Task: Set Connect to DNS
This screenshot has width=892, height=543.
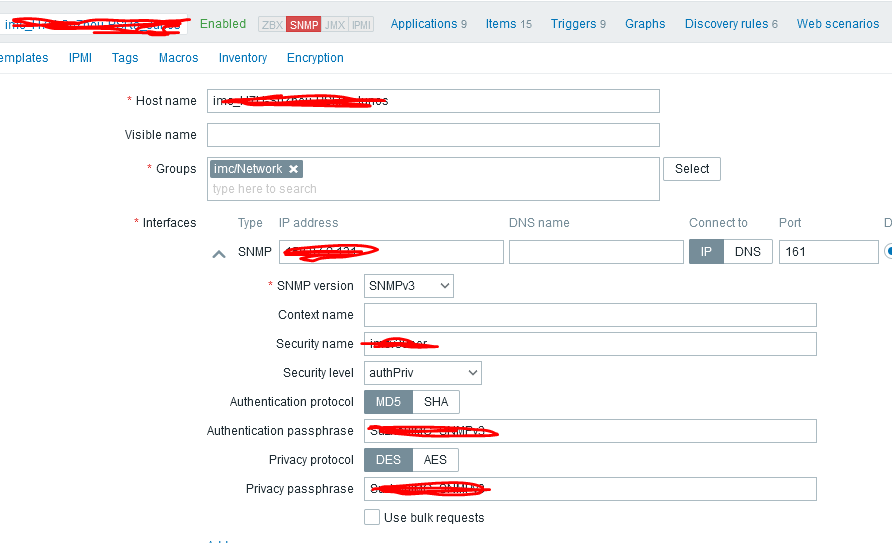Action: (x=748, y=252)
